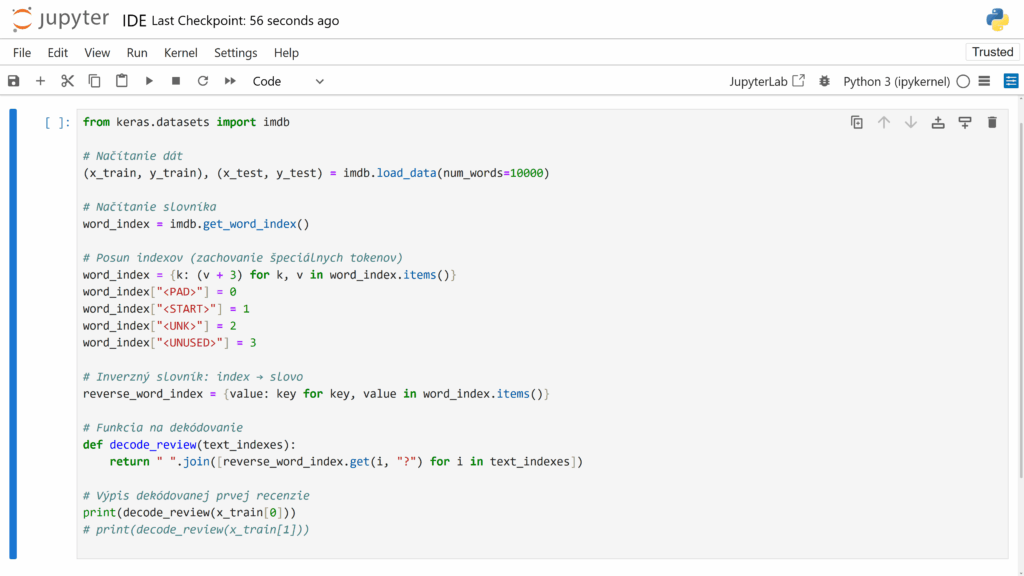Check the kernel status circle indicator
1024x576 pixels.
coord(963,82)
